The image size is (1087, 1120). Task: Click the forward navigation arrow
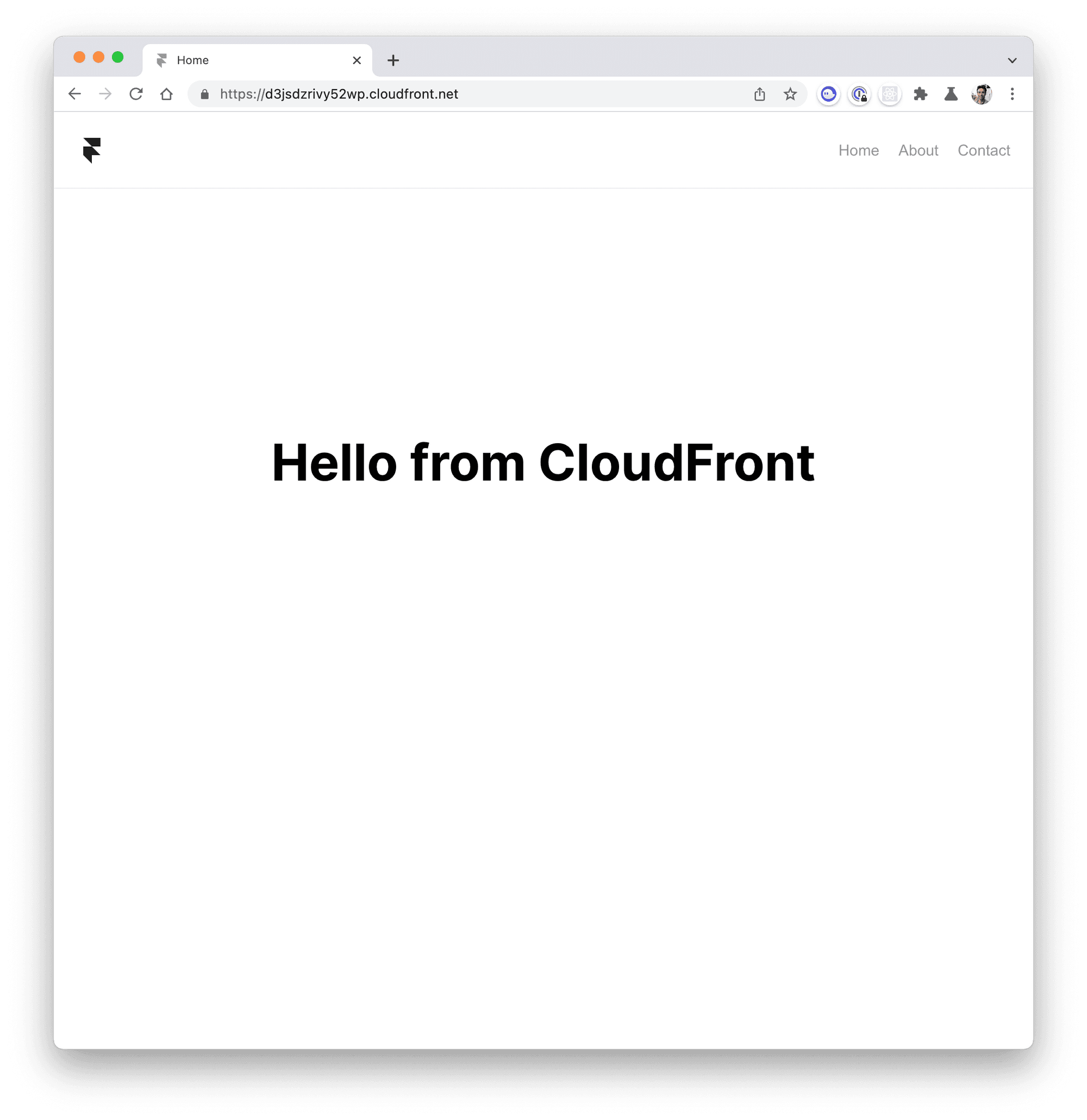[x=105, y=94]
